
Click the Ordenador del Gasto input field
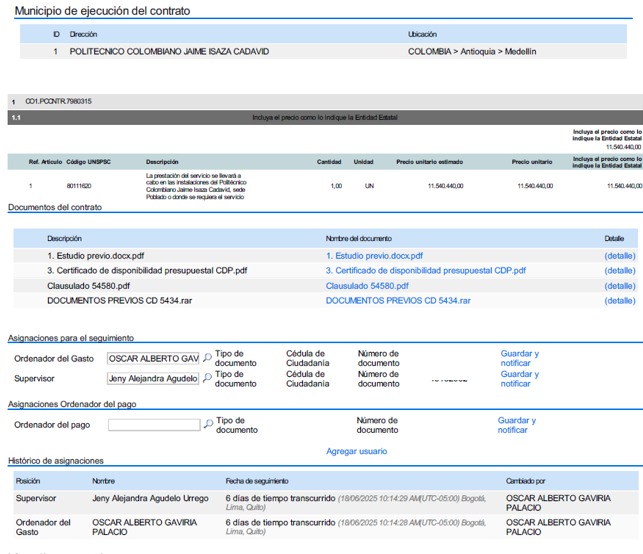click(x=154, y=358)
